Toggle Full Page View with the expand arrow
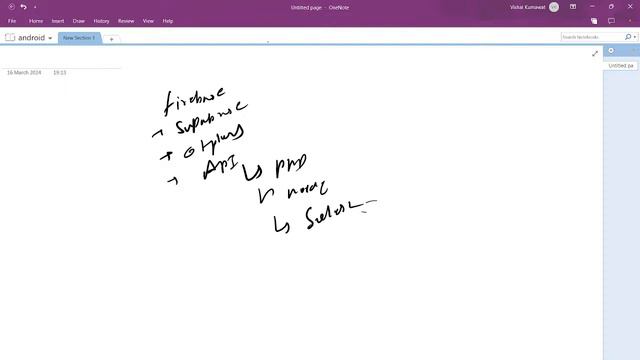 [595, 53]
